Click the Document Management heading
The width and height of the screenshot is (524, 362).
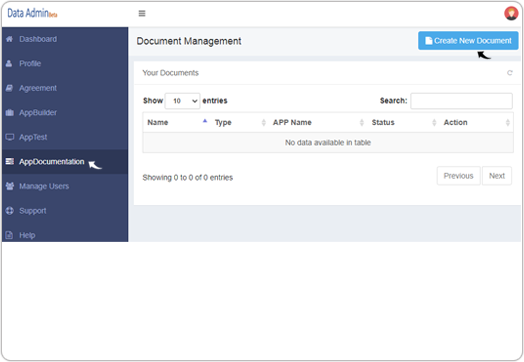point(189,41)
